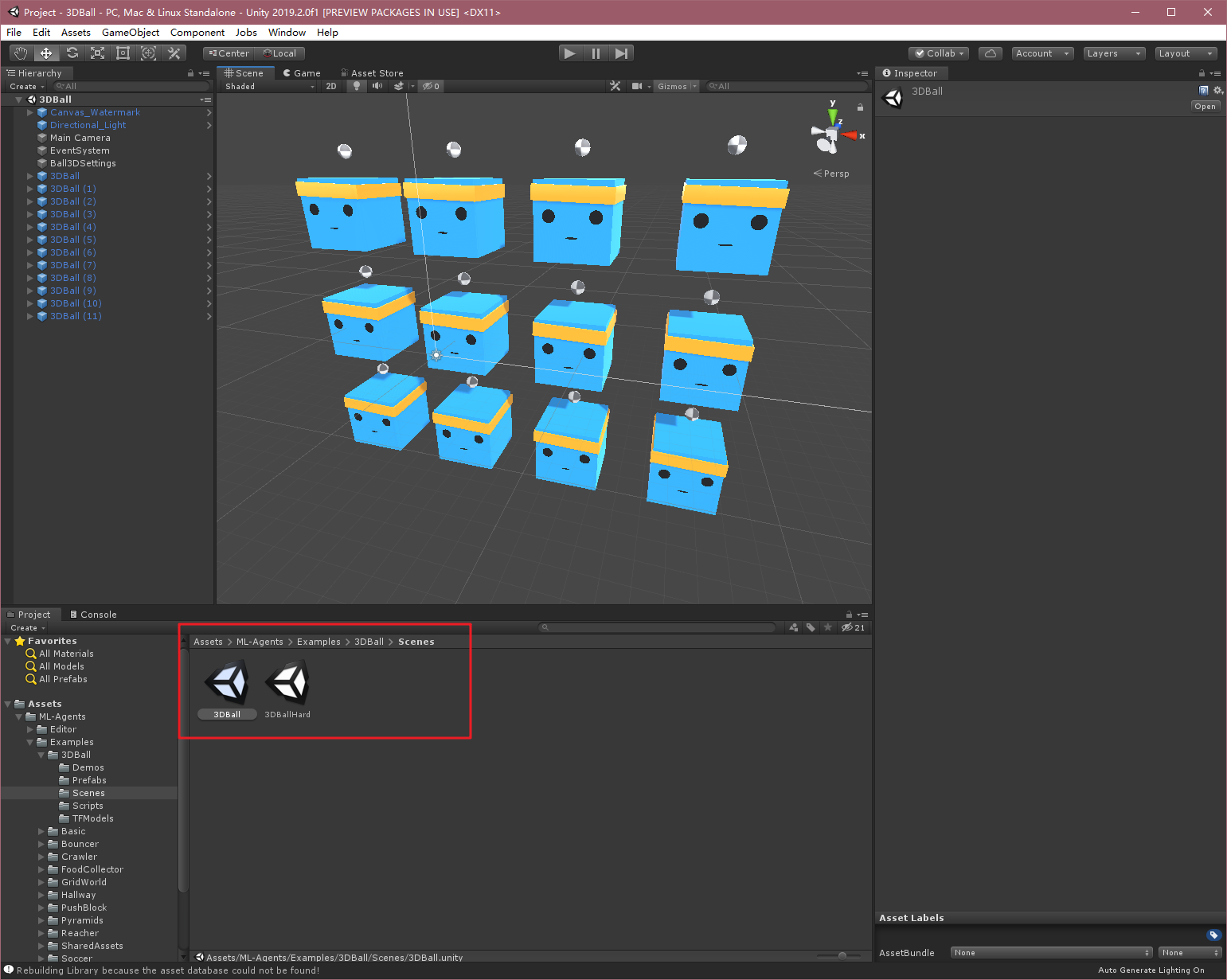The height and width of the screenshot is (980, 1227).
Task: Switch to the Asset Store tab
Action: click(x=372, y=73)
